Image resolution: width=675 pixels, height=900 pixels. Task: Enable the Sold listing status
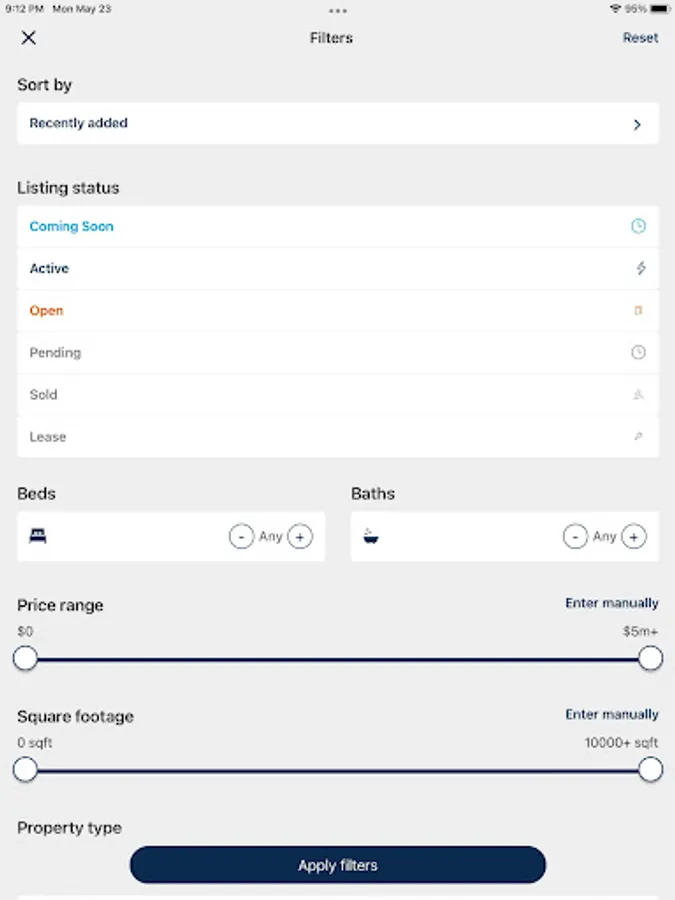tap(44, 395)
